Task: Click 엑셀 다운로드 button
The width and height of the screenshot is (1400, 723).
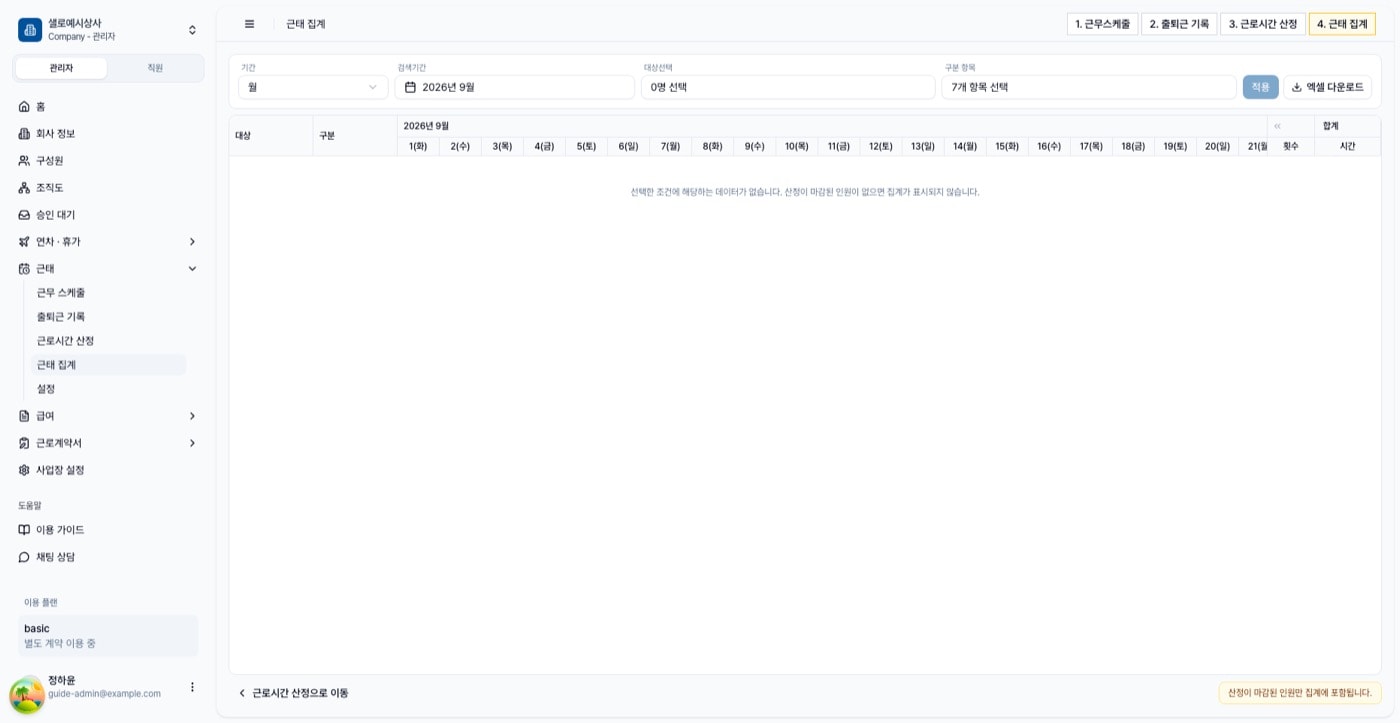Action: [x=1327, y=87]
